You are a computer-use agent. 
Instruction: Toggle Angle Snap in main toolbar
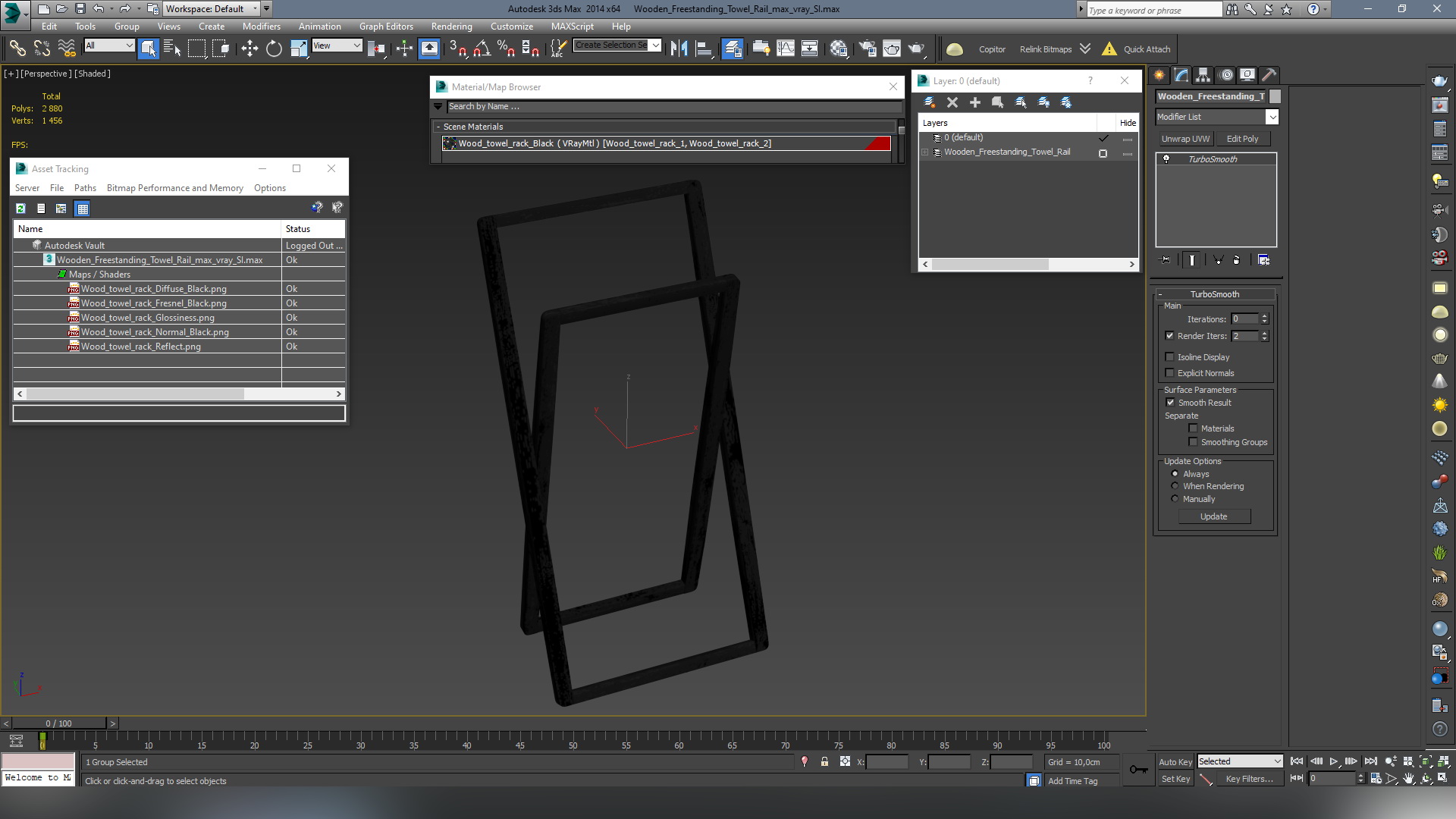(x=482, y=49)
